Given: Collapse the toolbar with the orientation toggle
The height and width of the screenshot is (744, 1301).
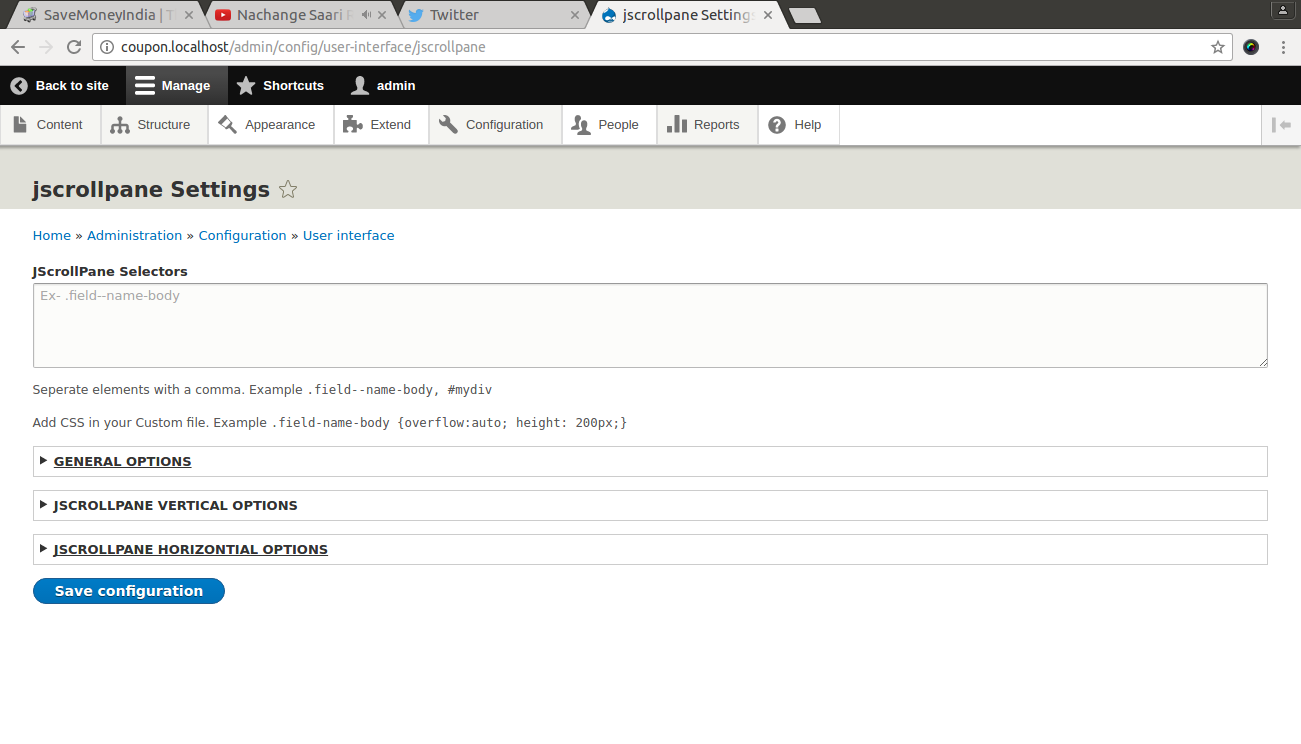Looking at the screenshot, I should tap(1283, 123).
